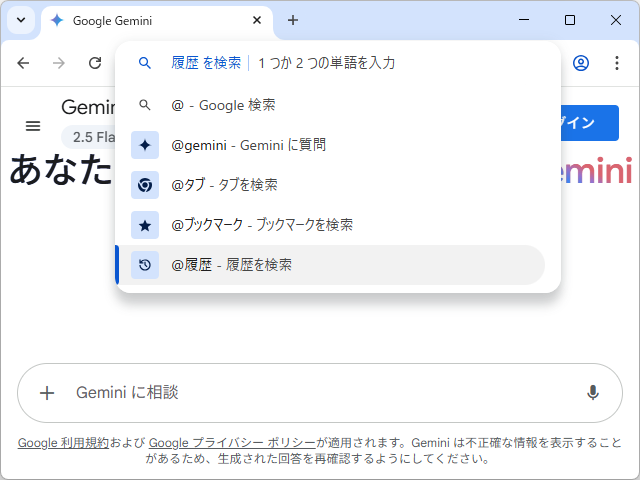The height and width of the screenshot is (480, 640).
Task: Choose the @履歴 - 履歴を検索 suggestion
Action: click(x=331, y=265)
